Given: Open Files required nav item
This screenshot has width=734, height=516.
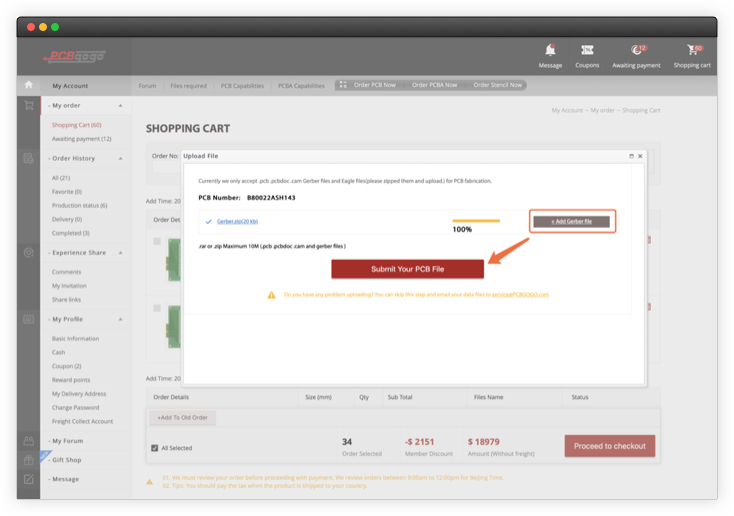Looking at the screenshot, I should [x=188, y=86].
